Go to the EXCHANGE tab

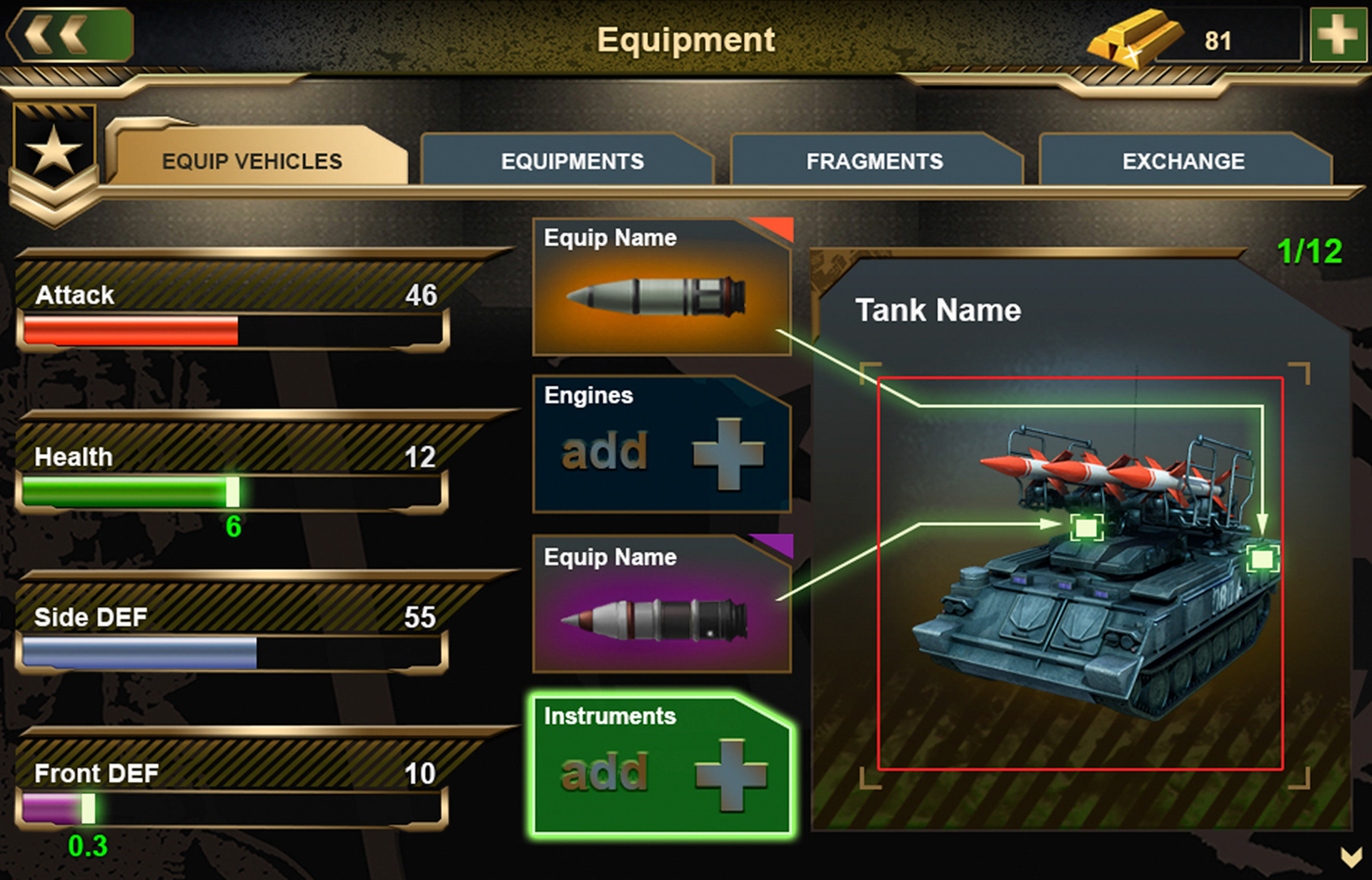1185,159
